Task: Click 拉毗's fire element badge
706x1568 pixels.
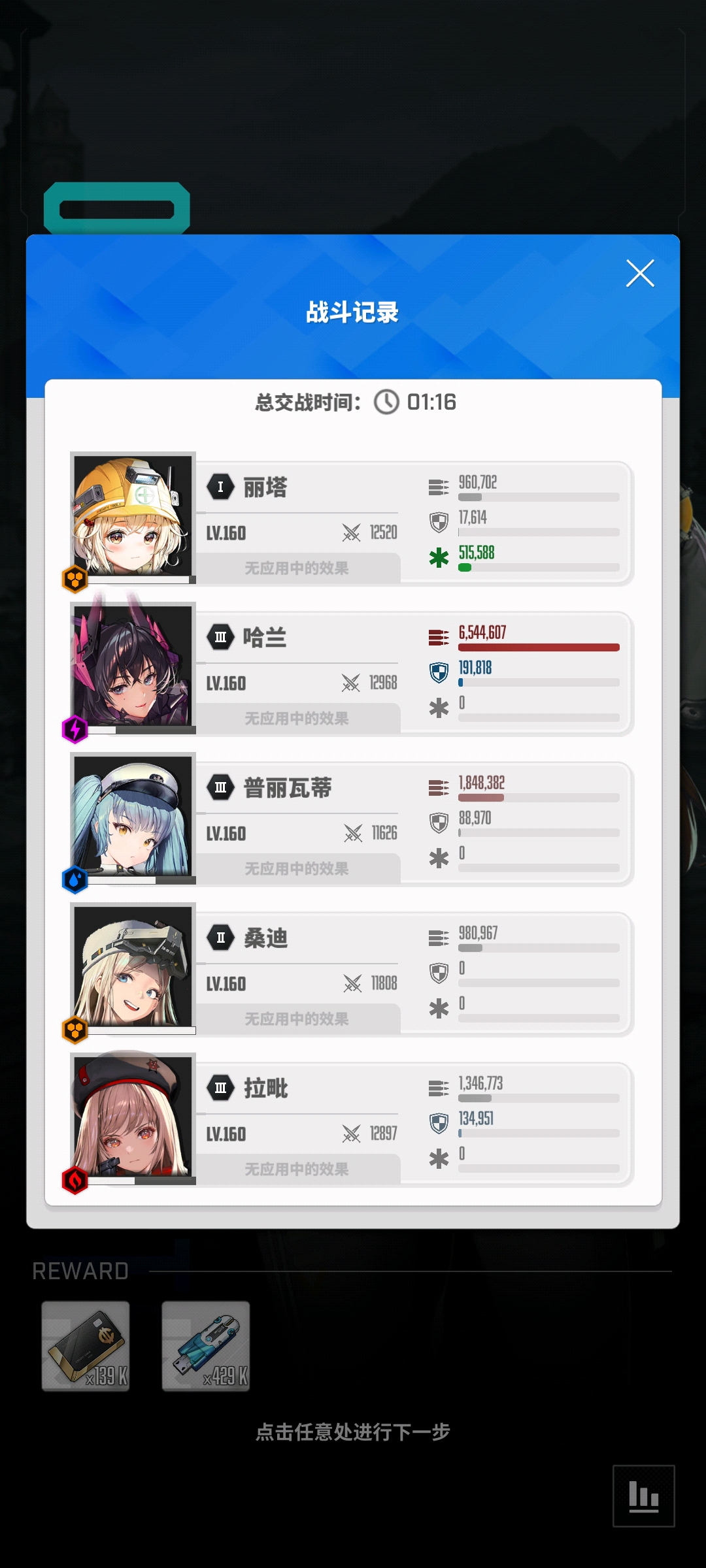Action: pyautogui.click(x=75, y=1180)
